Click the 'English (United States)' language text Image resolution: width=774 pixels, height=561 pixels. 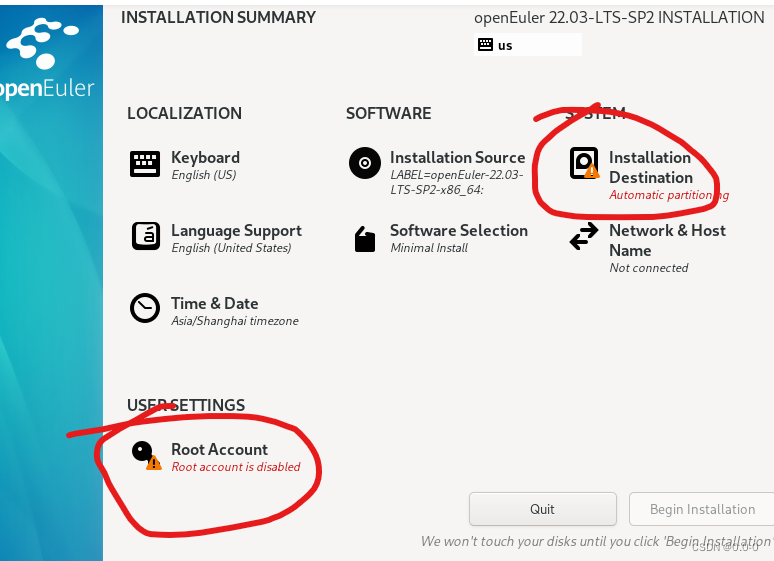coord(232,247)
